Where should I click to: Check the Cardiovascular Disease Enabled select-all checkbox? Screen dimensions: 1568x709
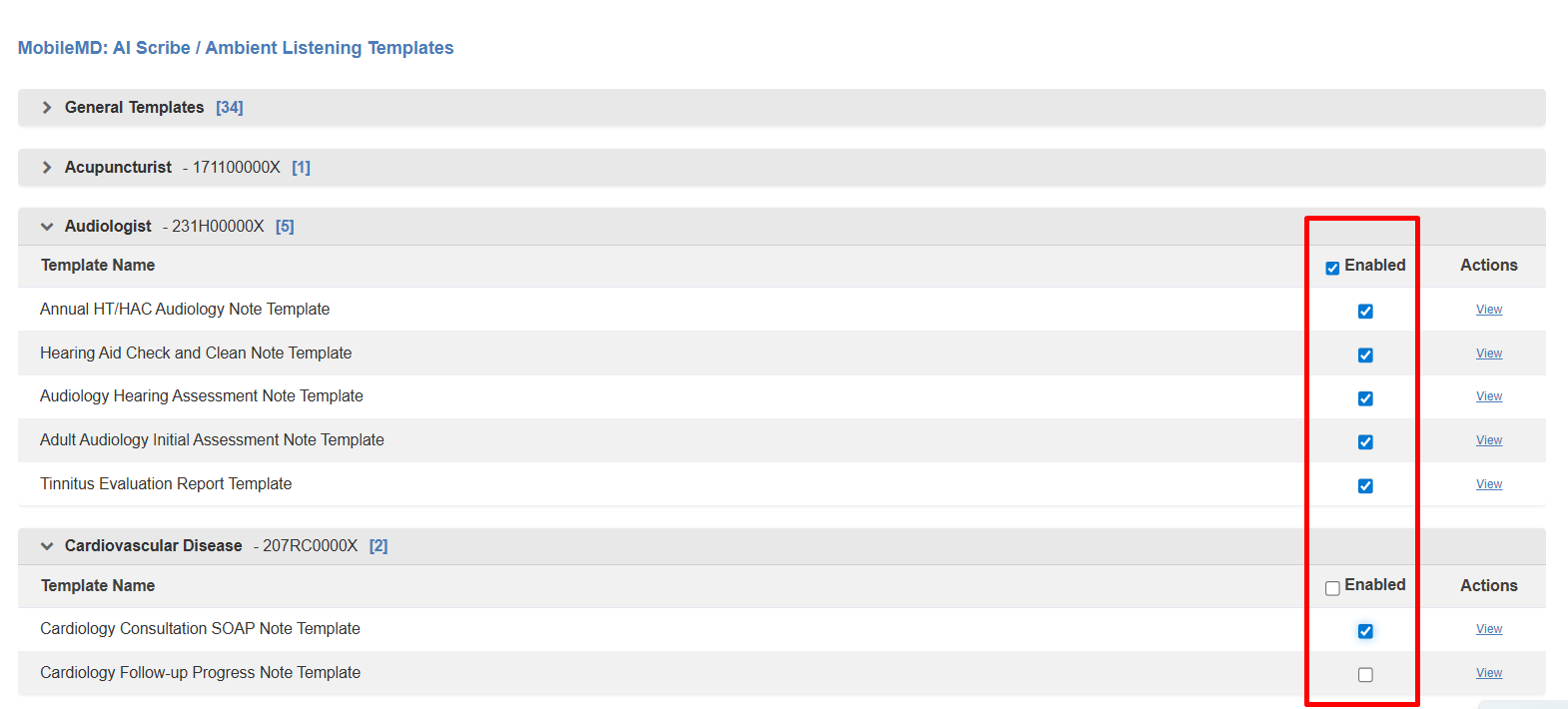pos(1332,588)
